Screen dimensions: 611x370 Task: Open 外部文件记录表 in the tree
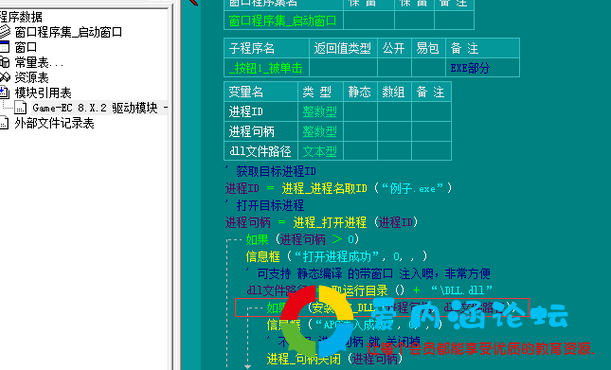pyautogui.click(x=54, y=123)
